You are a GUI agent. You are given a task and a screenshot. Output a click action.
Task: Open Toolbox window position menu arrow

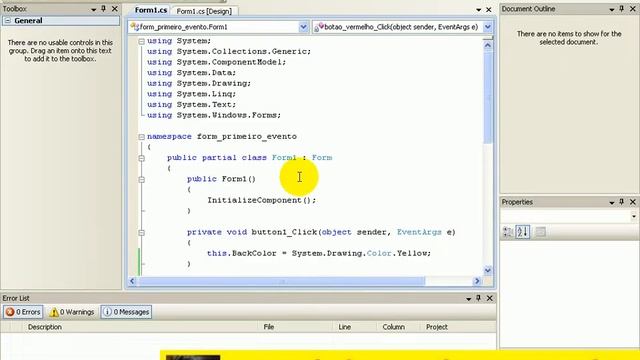[x=93, y=9]
